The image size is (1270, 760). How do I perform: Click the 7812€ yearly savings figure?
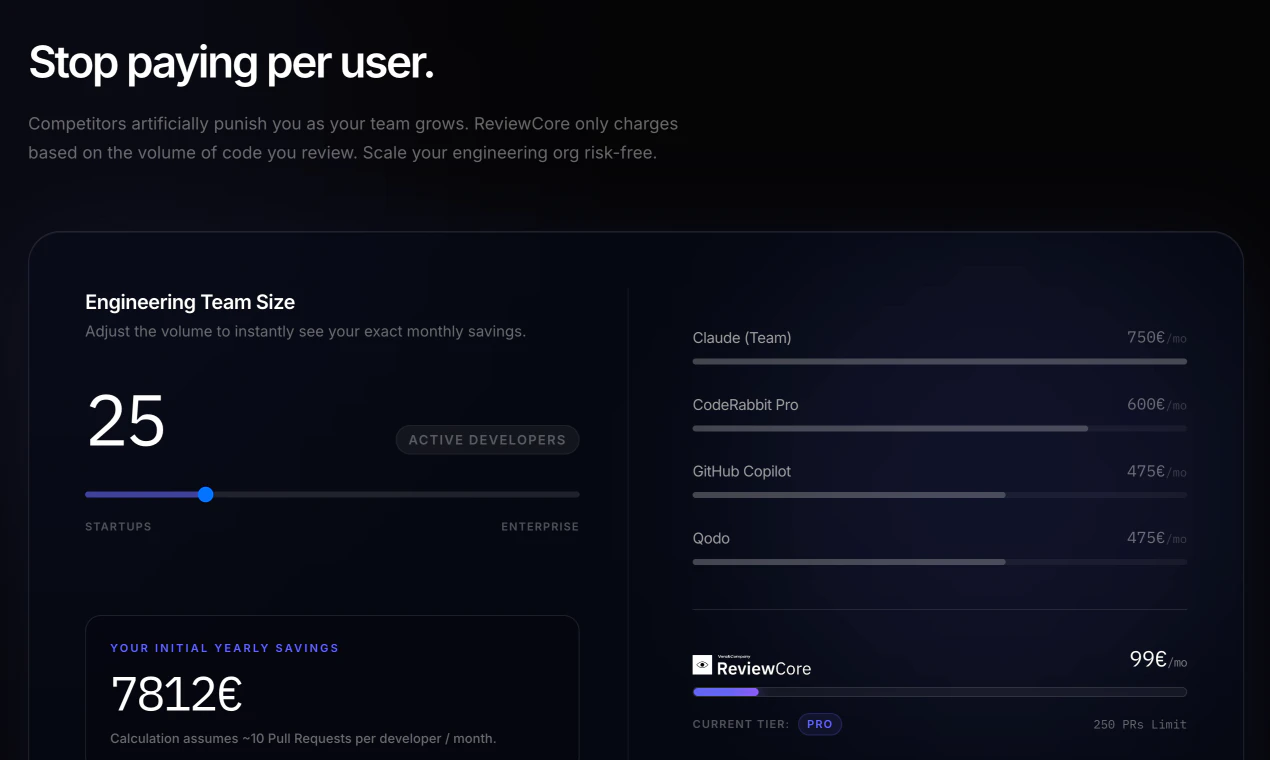click(177, 694)
